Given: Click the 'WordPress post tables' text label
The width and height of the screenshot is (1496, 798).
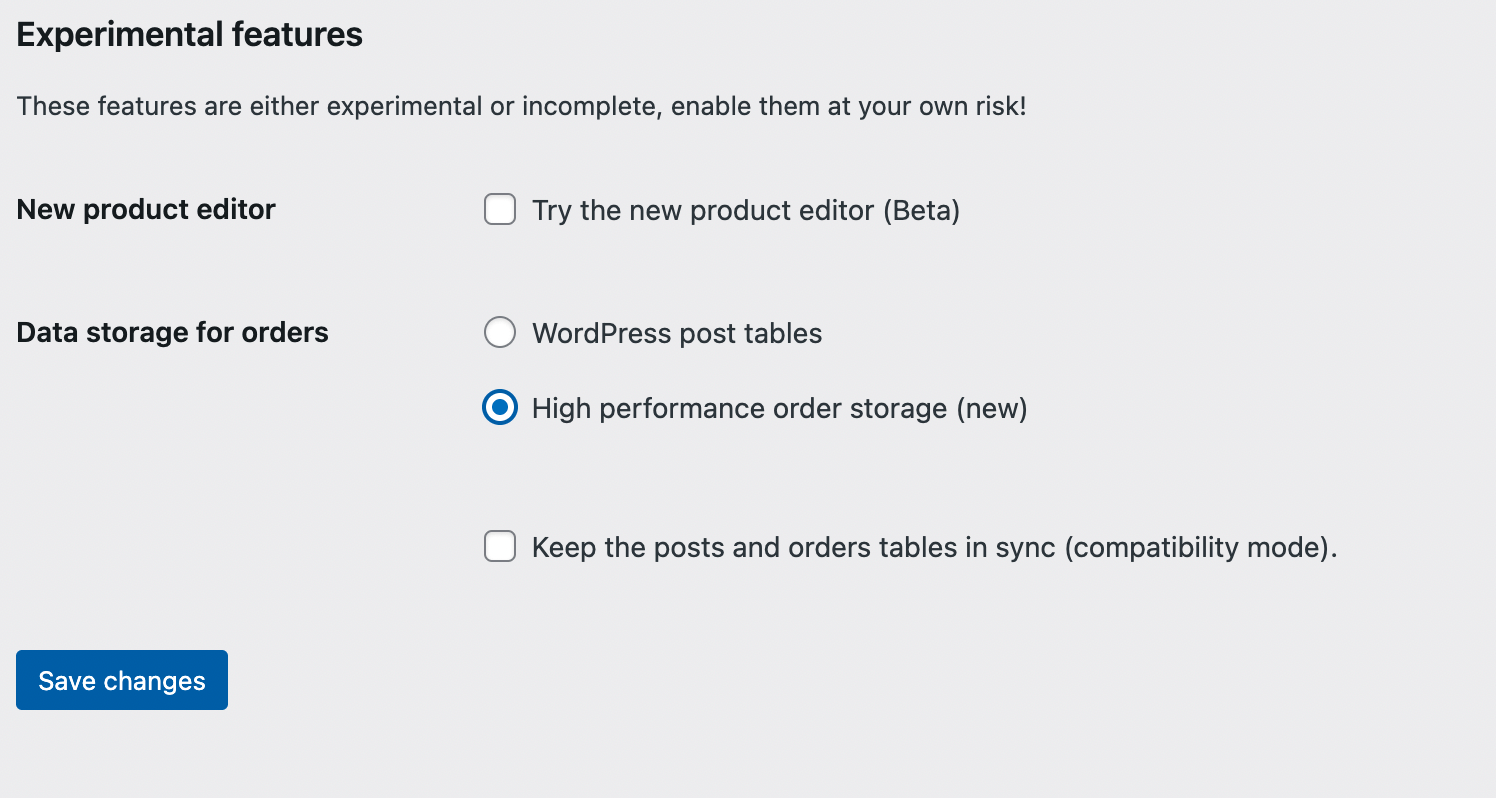Looking at the screenshot, I should (x=677, y=332).
